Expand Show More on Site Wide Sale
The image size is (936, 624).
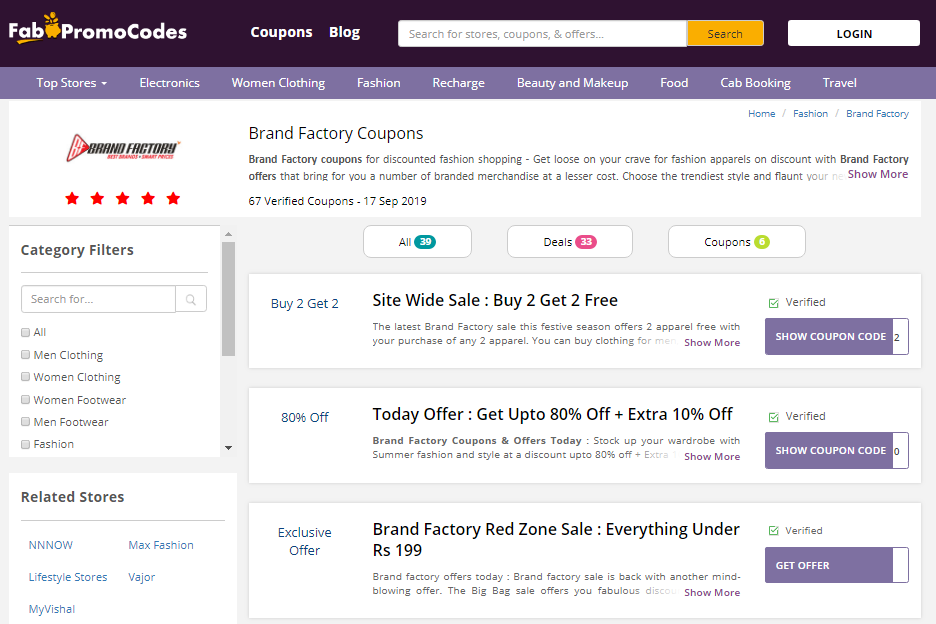click(x=712, y=343)
